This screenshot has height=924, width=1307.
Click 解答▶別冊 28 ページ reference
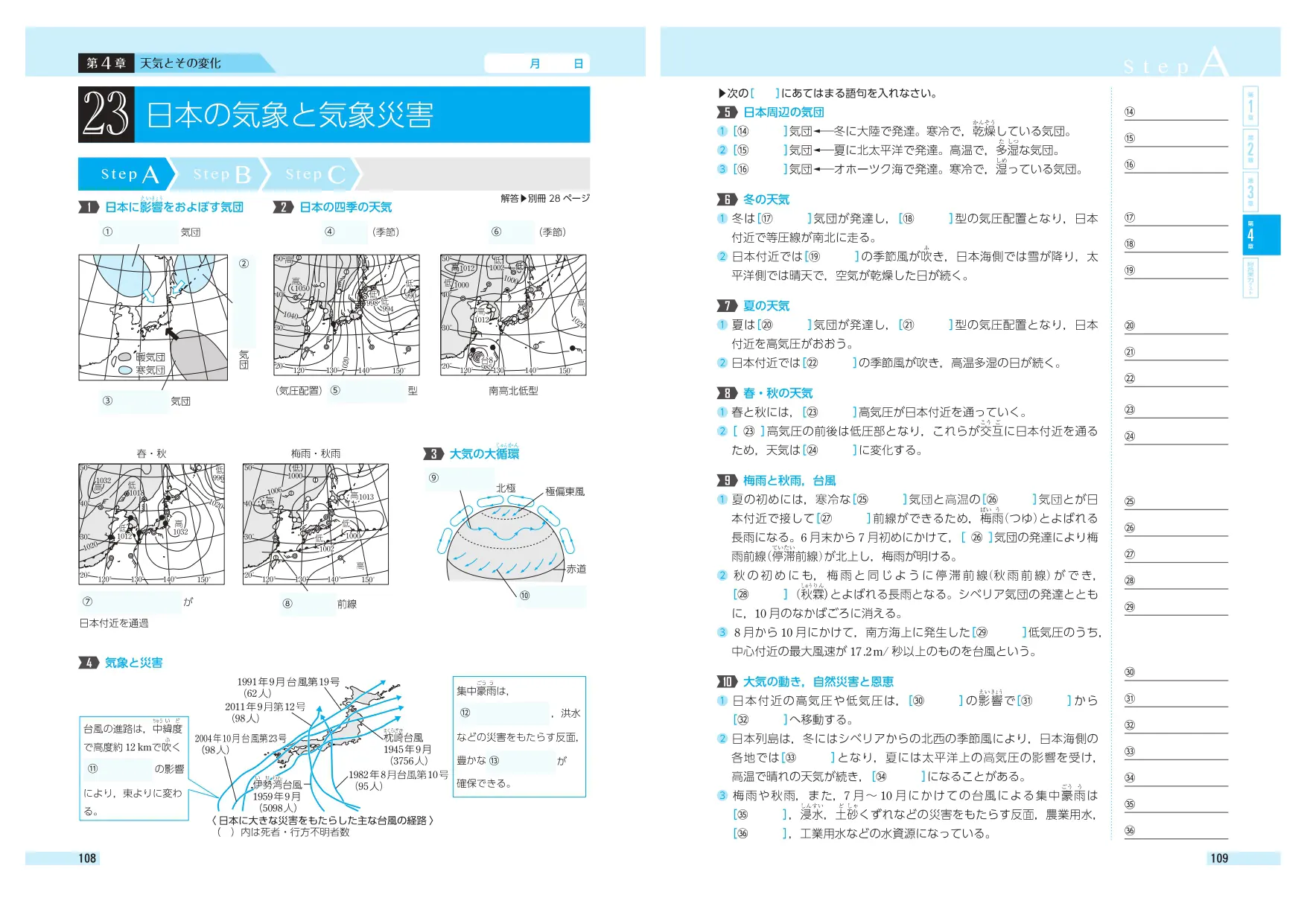click(x=545, y=198)
